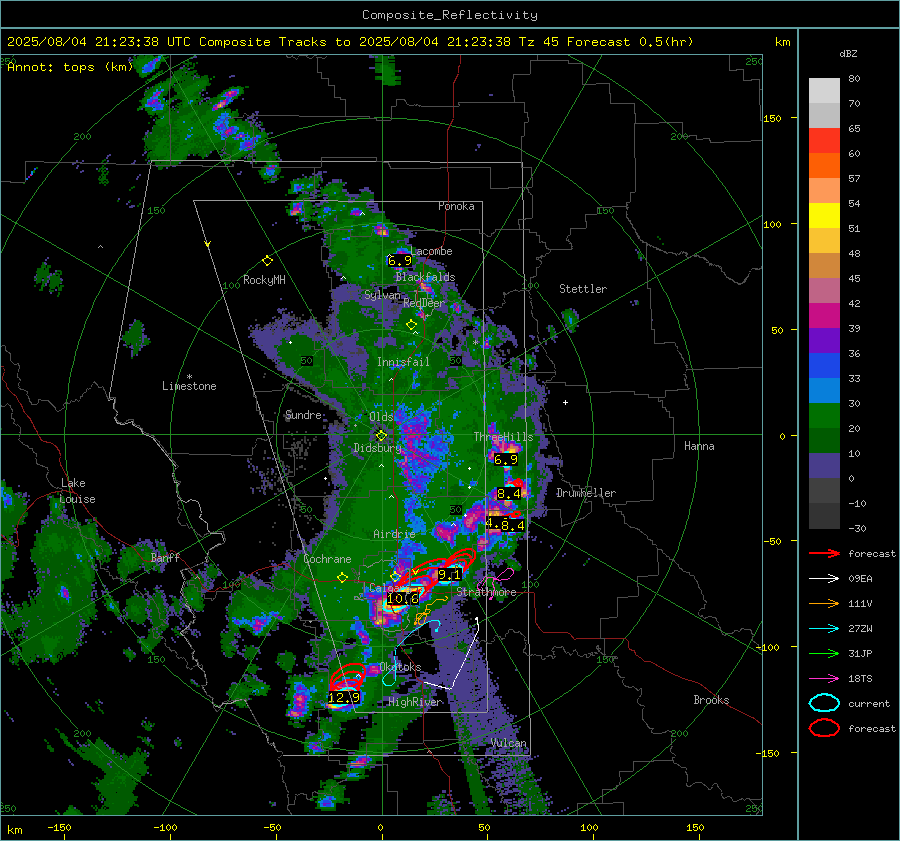Screen dimensions: 900x841
Task: Click the Strathmore label
Action: pos(486,592)
